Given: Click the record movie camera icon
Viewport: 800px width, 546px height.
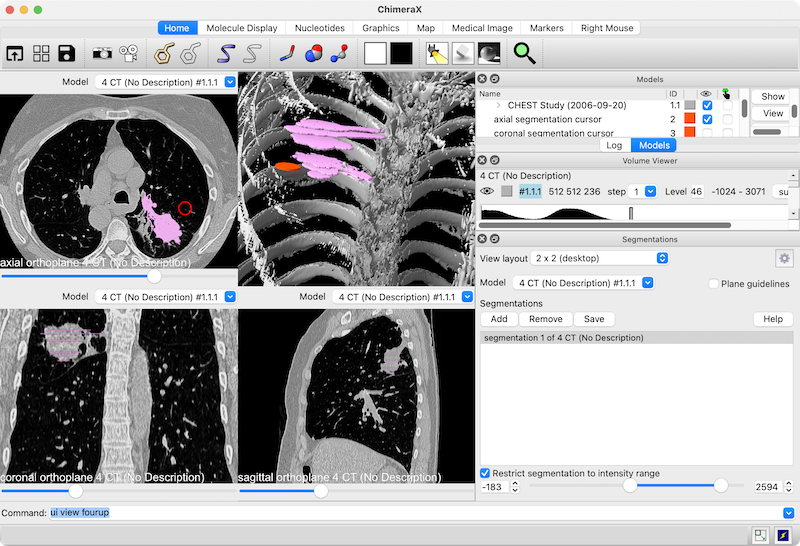Looking at the screenshot, I should (129, 53).
